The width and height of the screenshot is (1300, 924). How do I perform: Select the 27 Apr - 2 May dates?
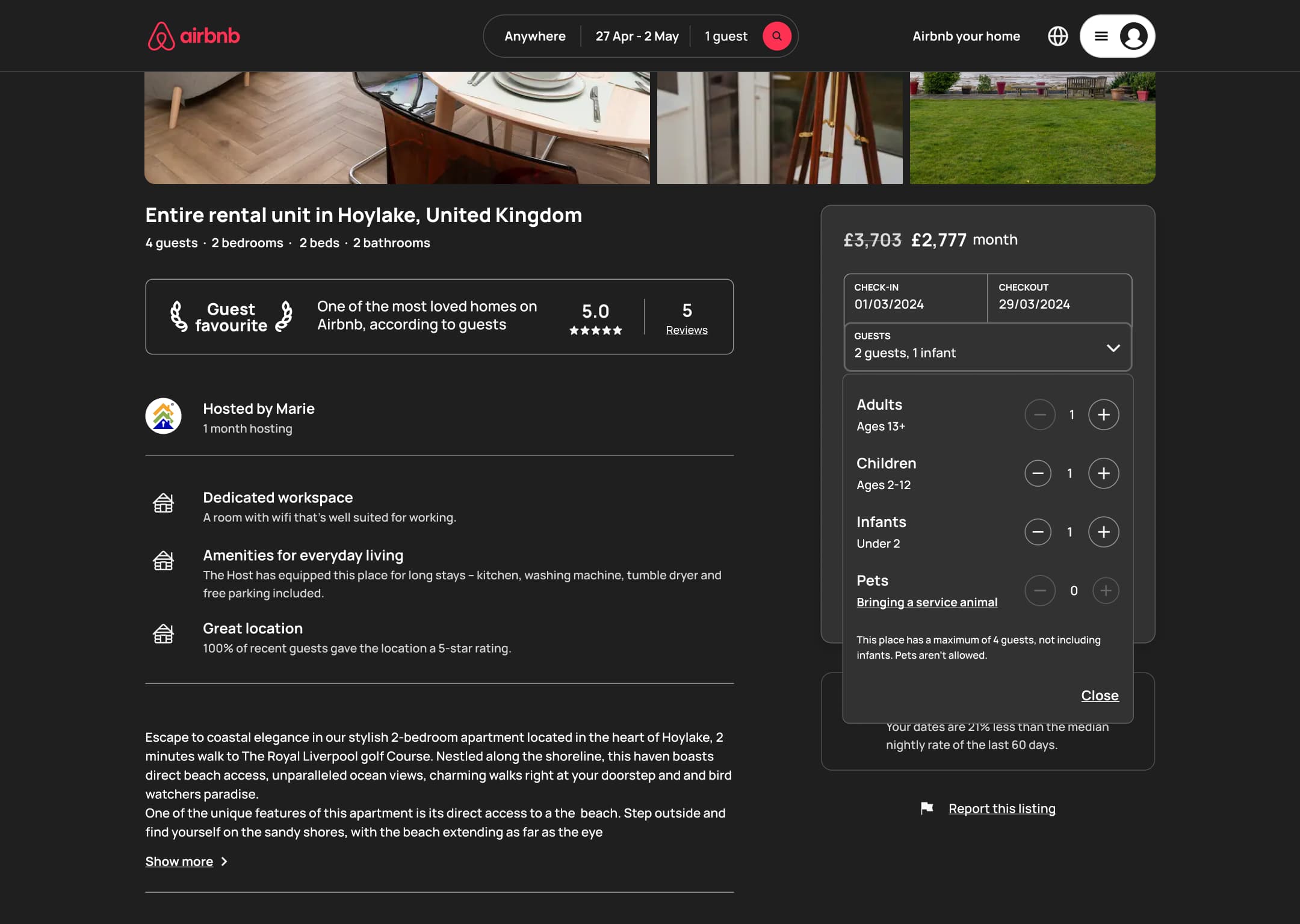tap(637, 36)
